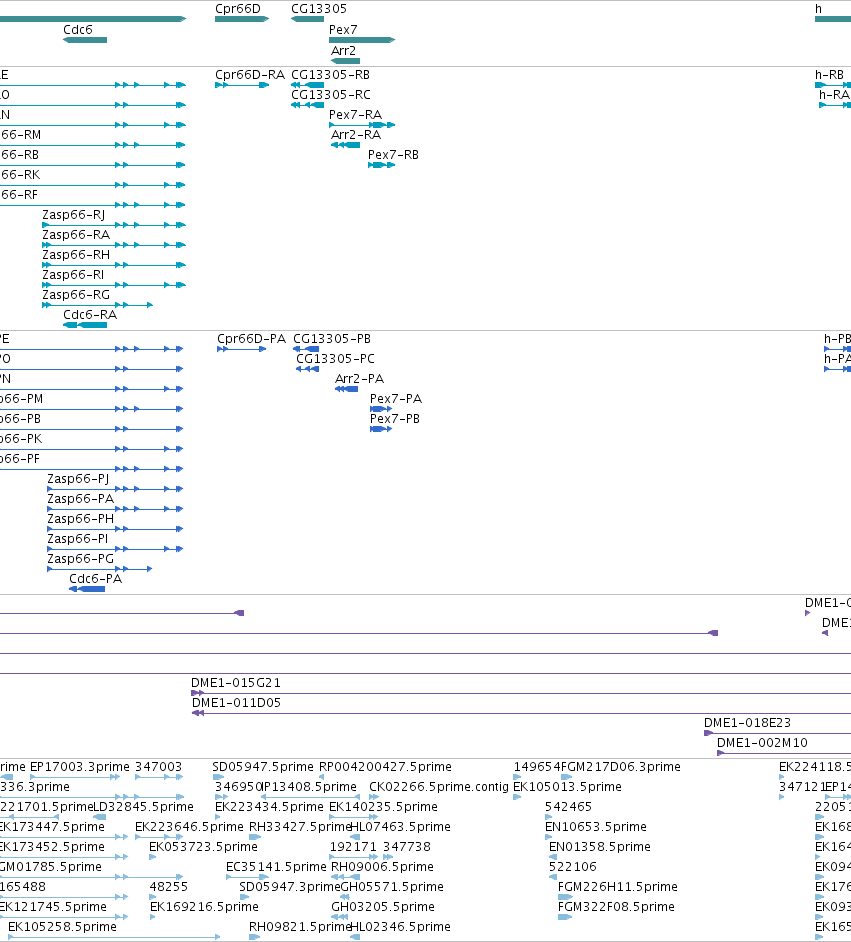Select the DME1-018E23 clone
This screenshot has width=851, height=942.
click(777, 733)
